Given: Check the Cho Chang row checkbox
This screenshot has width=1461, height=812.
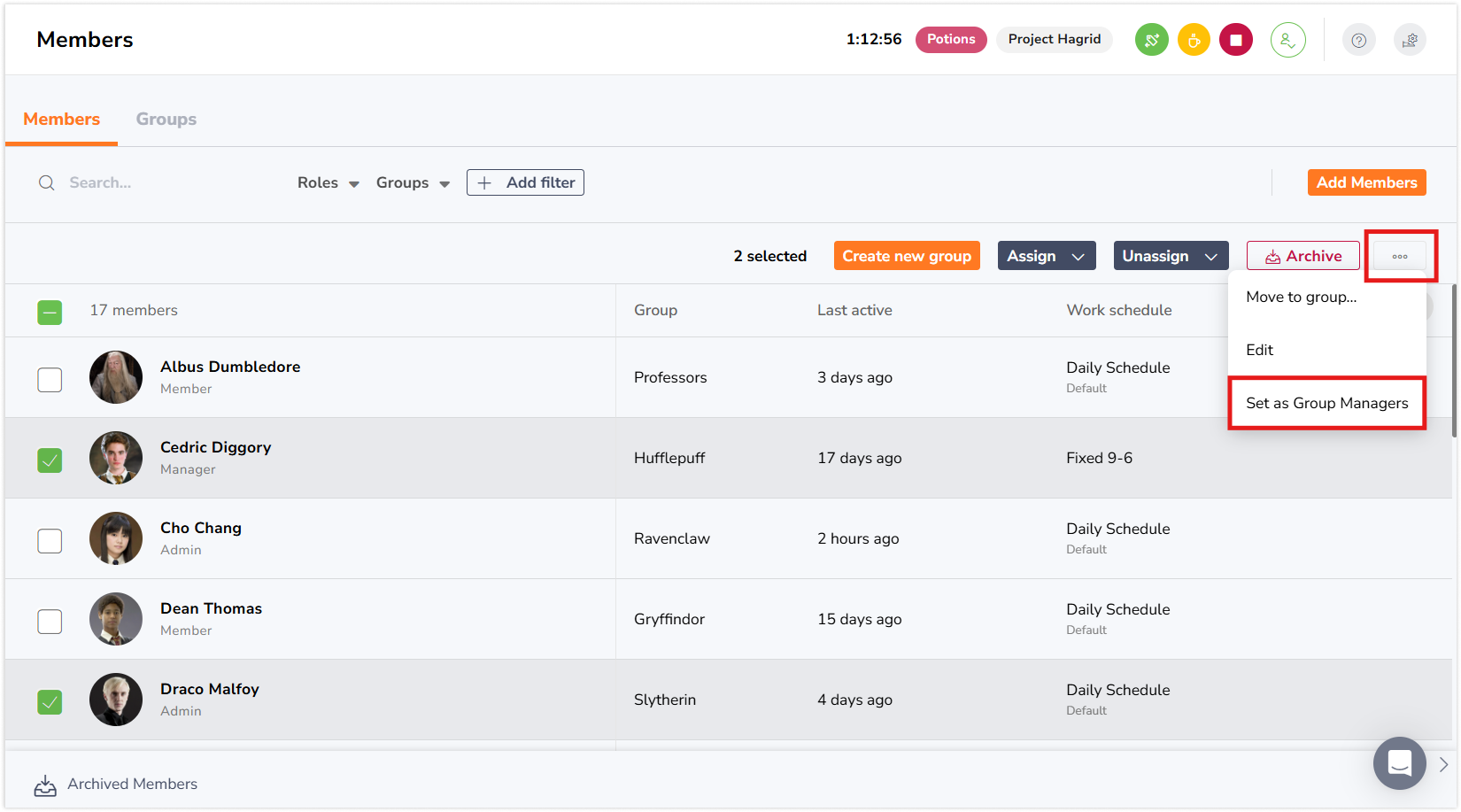Looking at the screenshot, I should click(x=50, y=541).
